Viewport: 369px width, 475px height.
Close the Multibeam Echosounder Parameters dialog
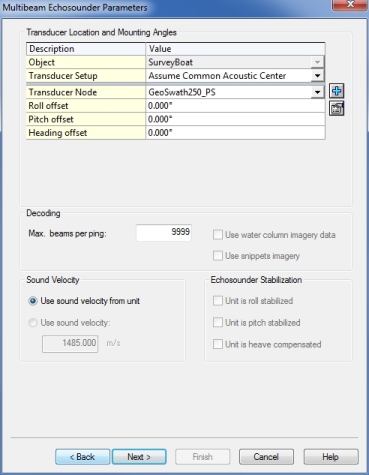[350, 5]
